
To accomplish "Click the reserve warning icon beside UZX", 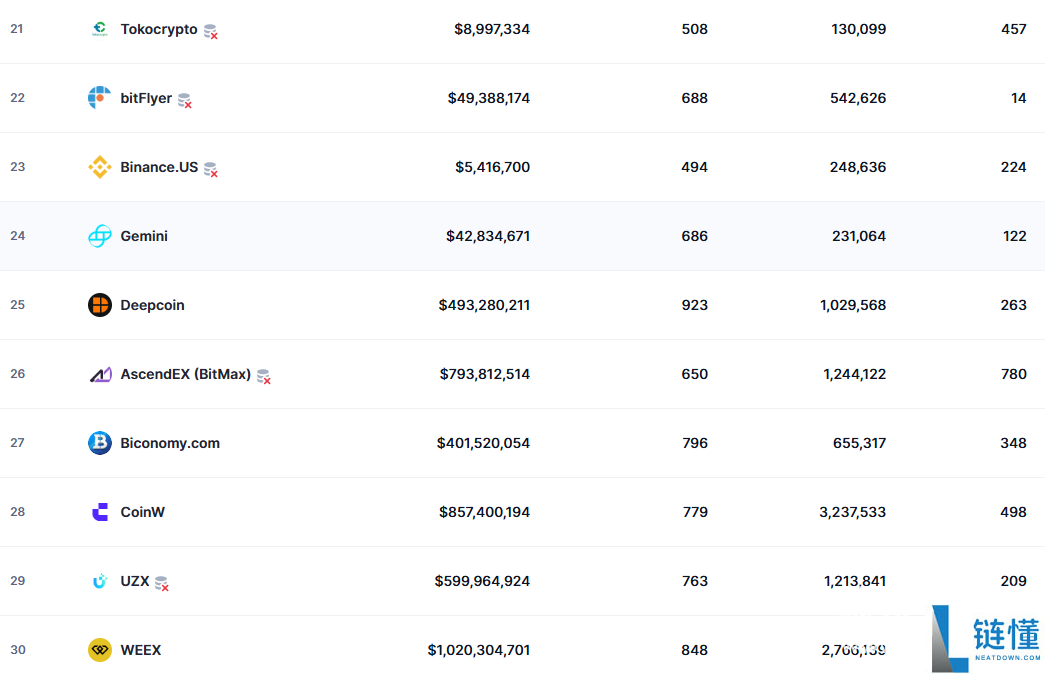I will coord(162,583).
